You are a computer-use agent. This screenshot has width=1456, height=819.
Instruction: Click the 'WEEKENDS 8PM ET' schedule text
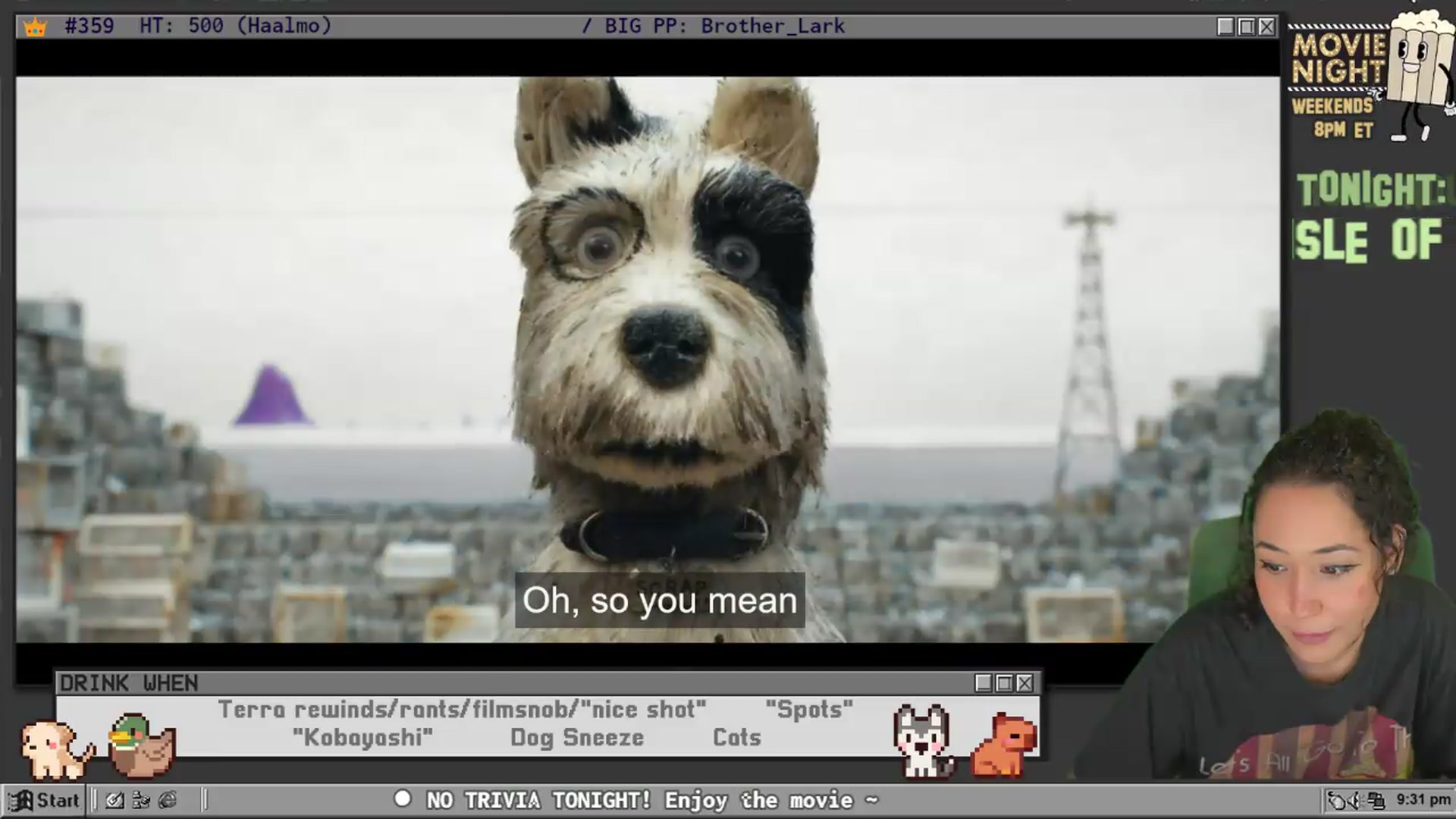(1334, 118)
